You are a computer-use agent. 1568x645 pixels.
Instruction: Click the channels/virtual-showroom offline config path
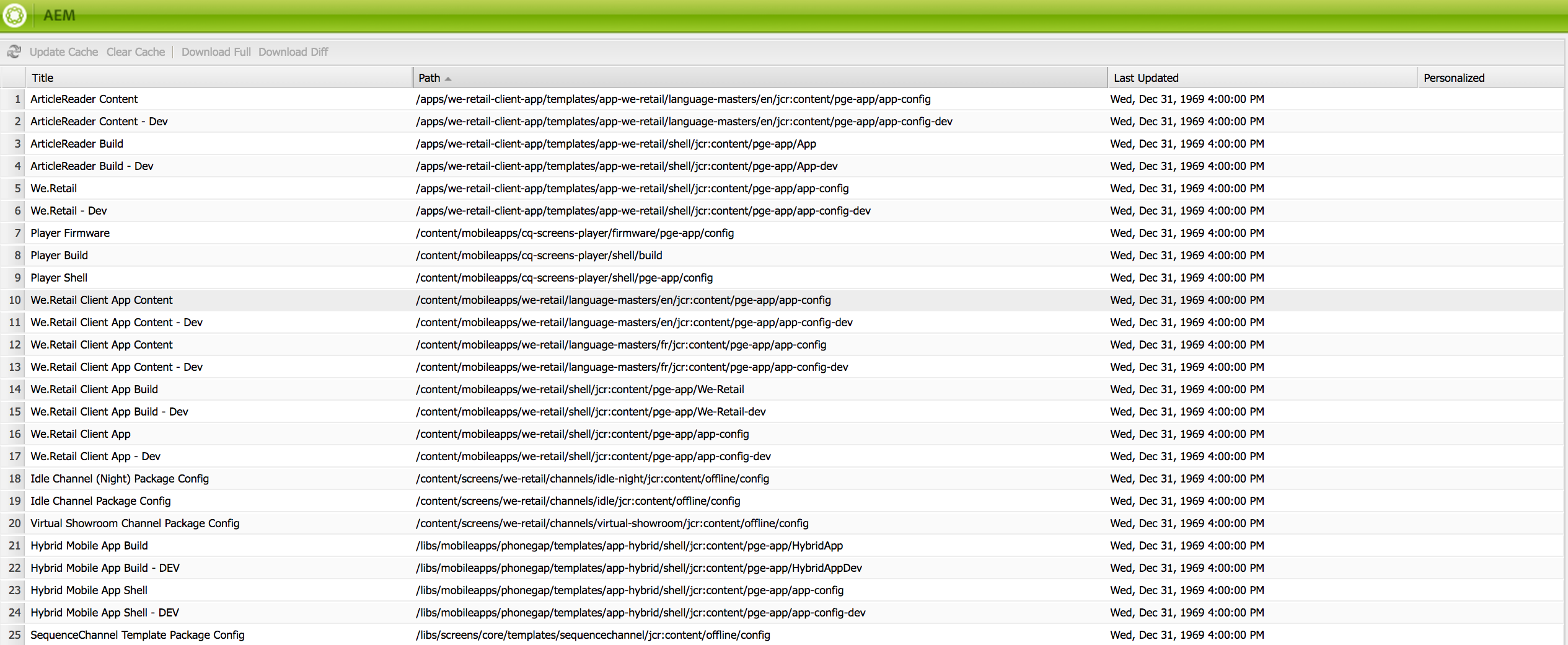(x=612, y=523)
